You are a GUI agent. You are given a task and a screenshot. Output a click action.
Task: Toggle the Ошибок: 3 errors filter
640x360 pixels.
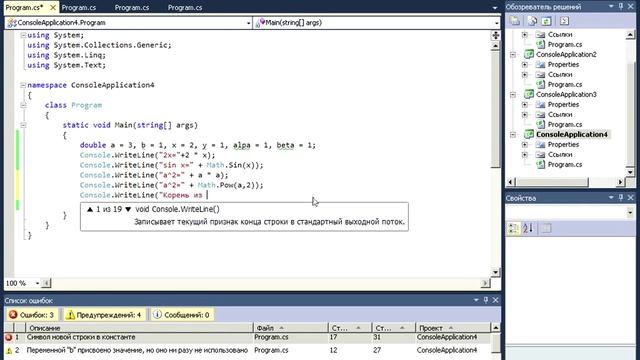[x=32, y=315]
